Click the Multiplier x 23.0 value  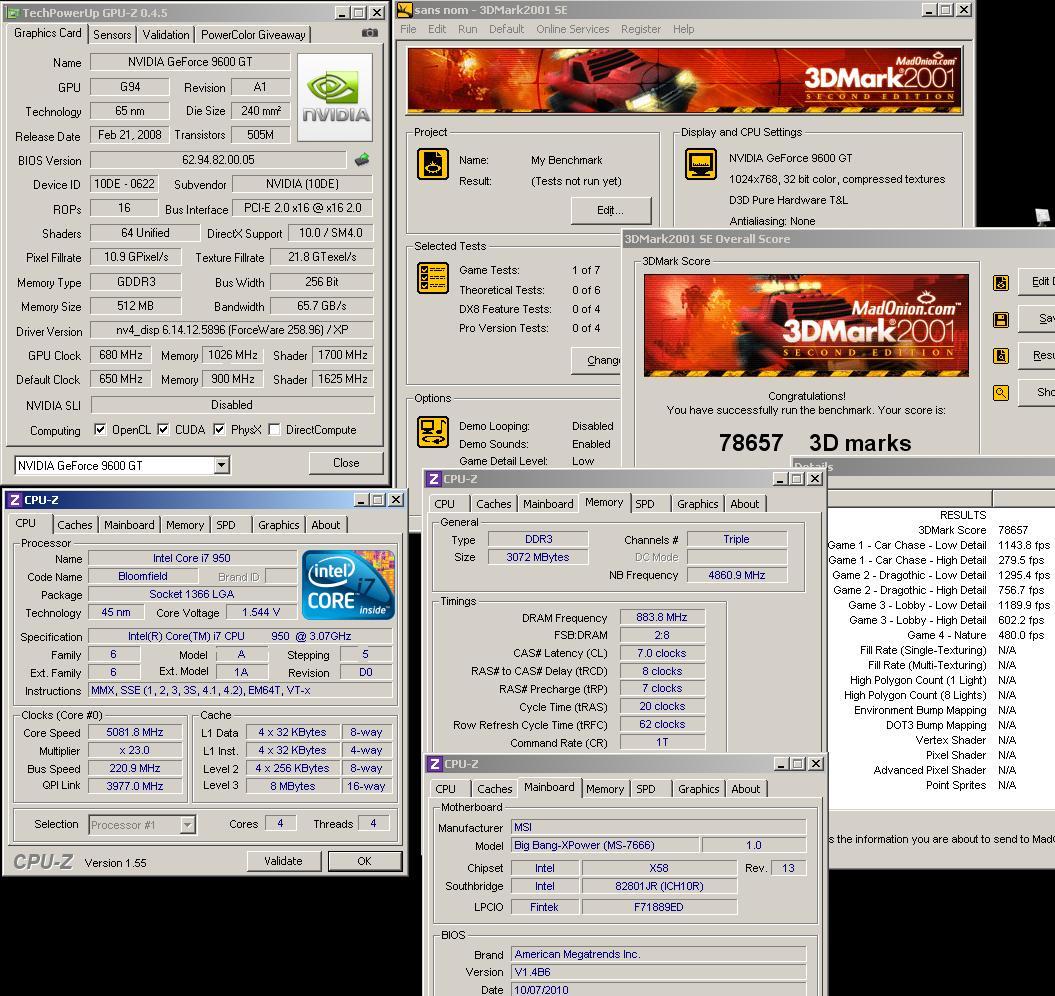[135, 750]
